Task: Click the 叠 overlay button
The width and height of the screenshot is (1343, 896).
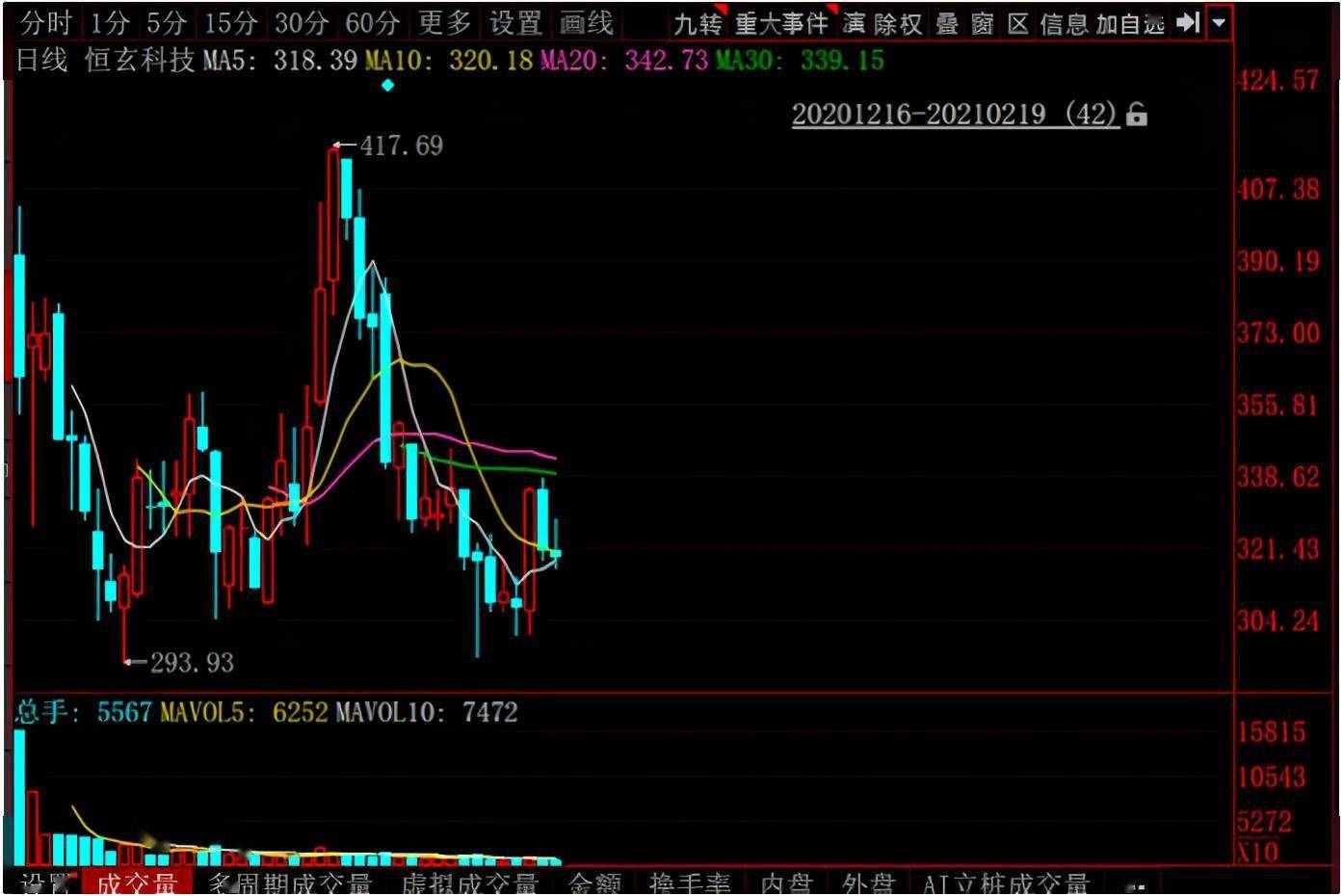Action: 948,23
